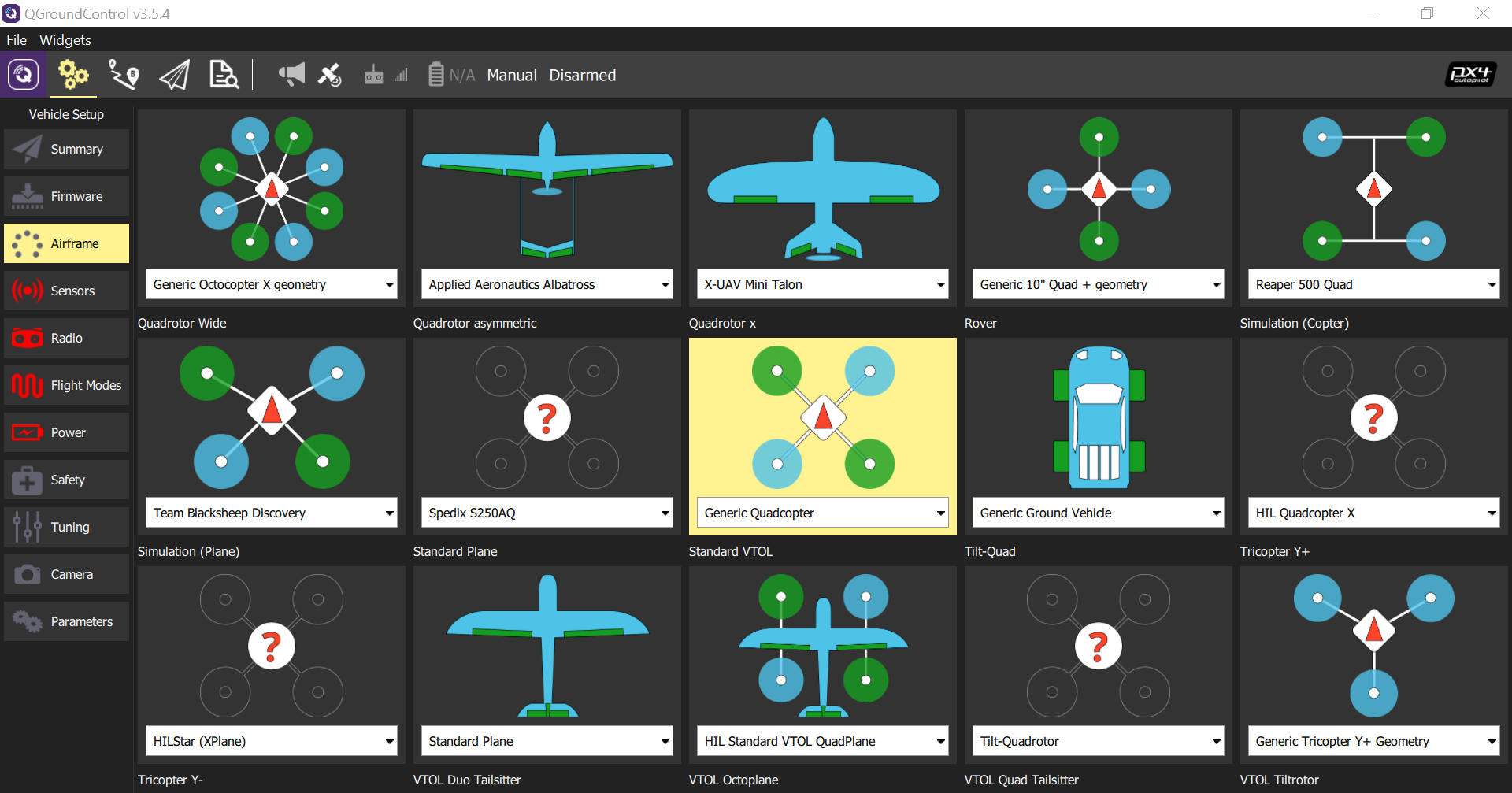The width and height of the screenshot is (1512, 793).
Task: Go to the Firmware setup page
Action: tap(66, 196)
